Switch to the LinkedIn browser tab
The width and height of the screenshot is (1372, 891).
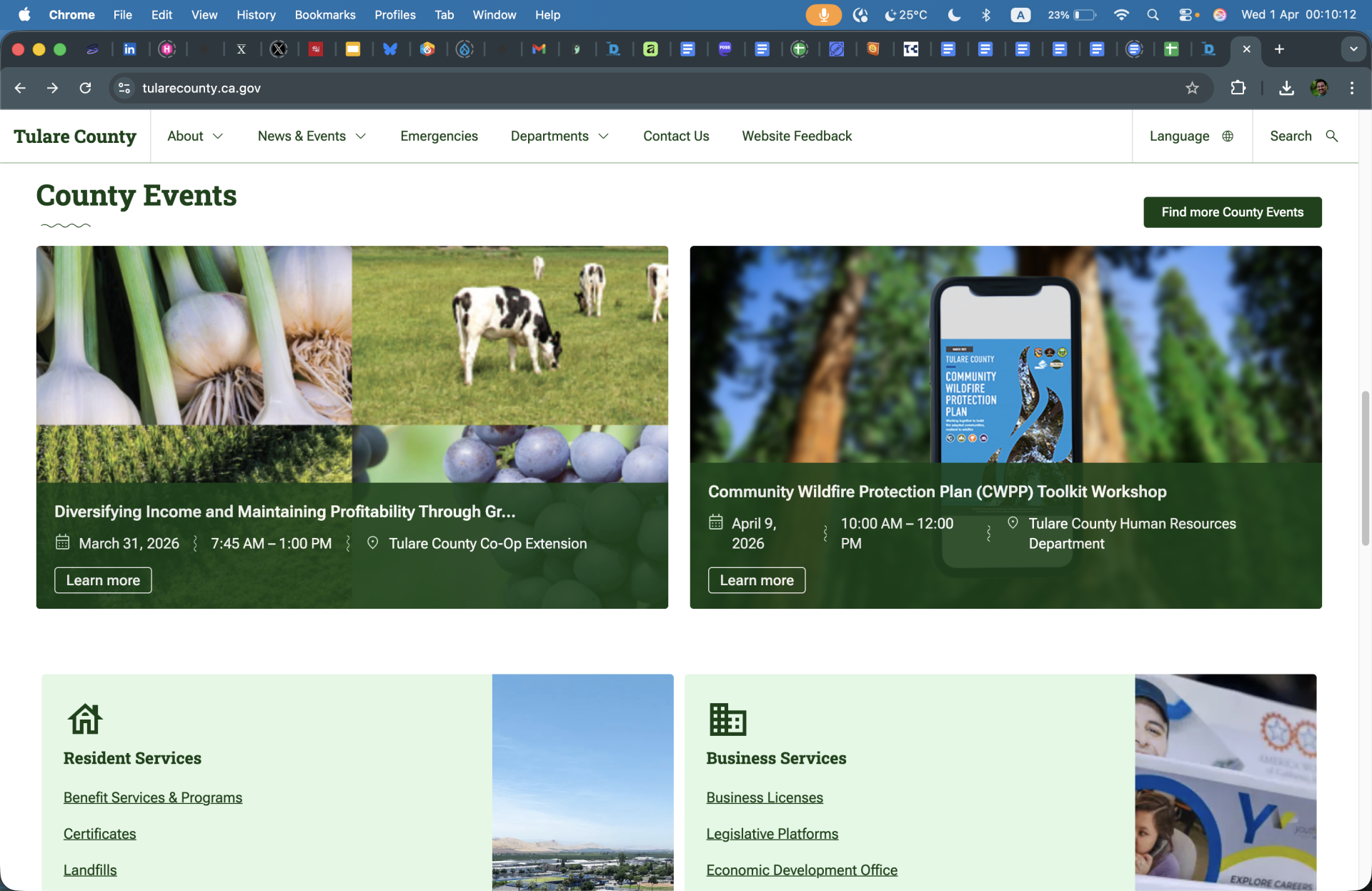tap(129, 49)
